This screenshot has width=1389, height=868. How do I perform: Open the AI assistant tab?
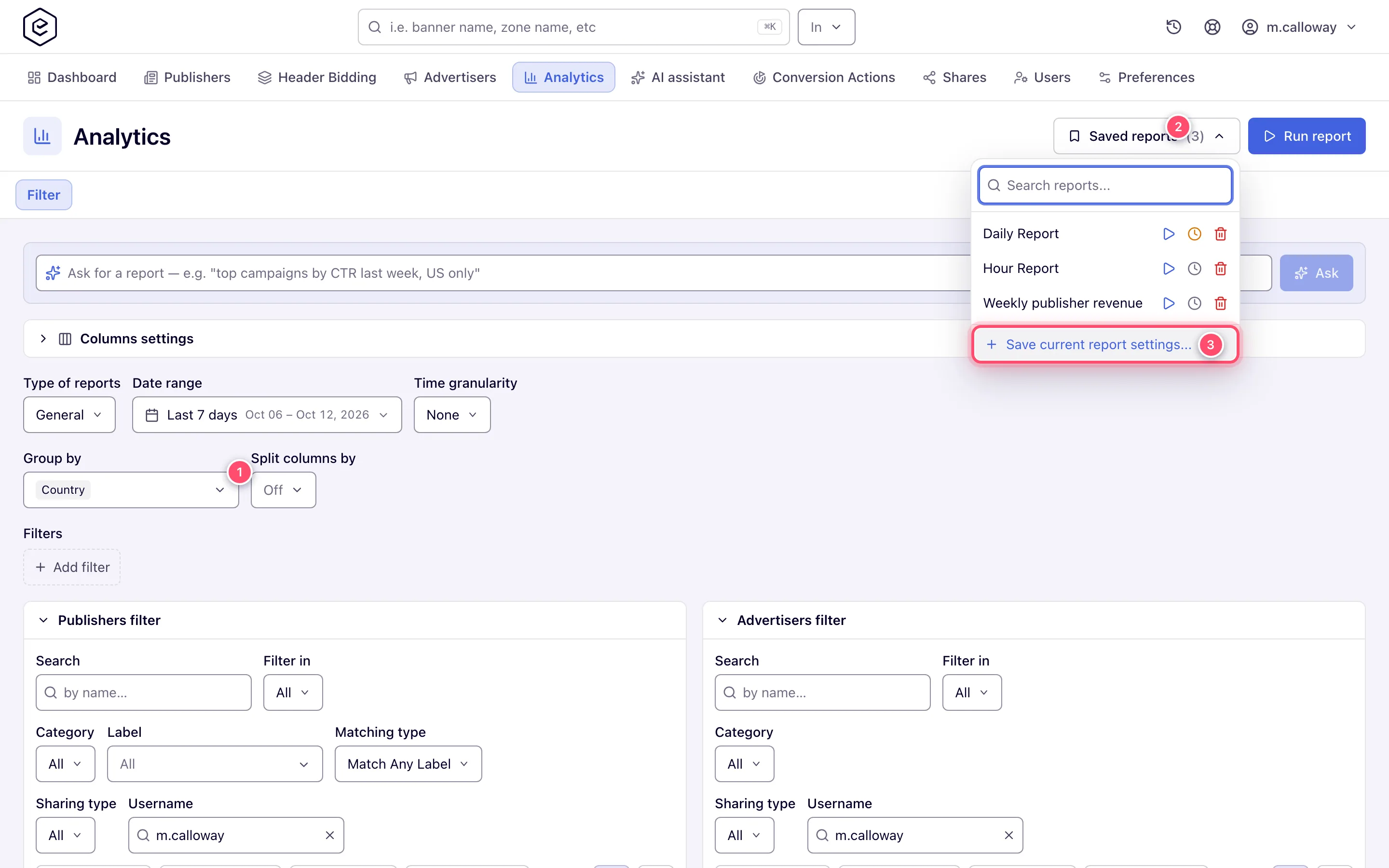[678, 77]
